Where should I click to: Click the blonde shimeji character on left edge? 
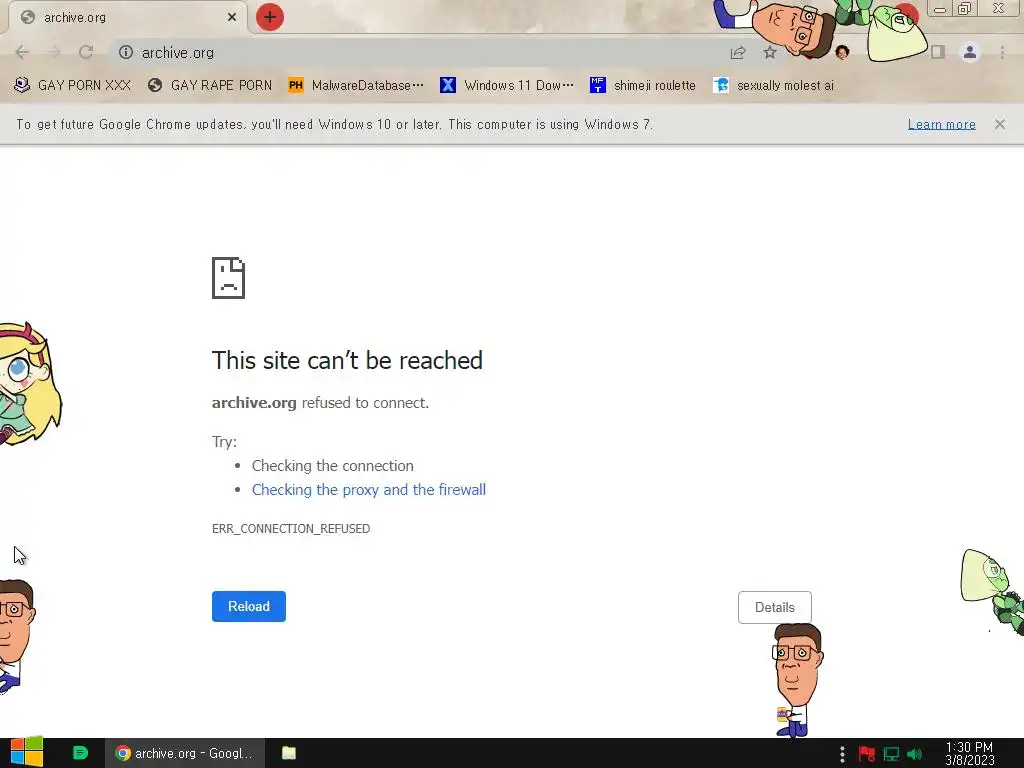29,385
